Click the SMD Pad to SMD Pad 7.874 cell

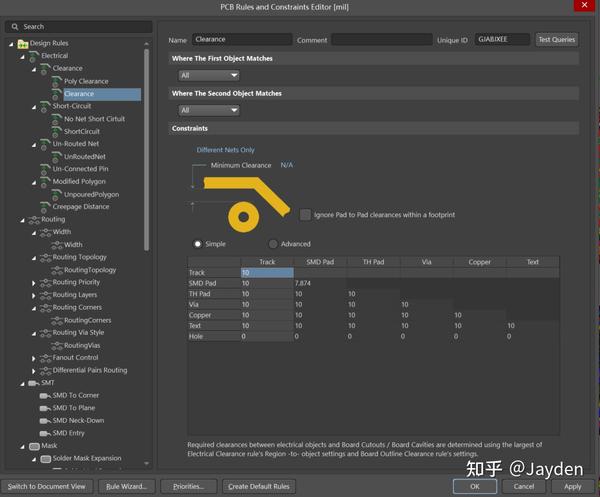click(x=320, y=283)
